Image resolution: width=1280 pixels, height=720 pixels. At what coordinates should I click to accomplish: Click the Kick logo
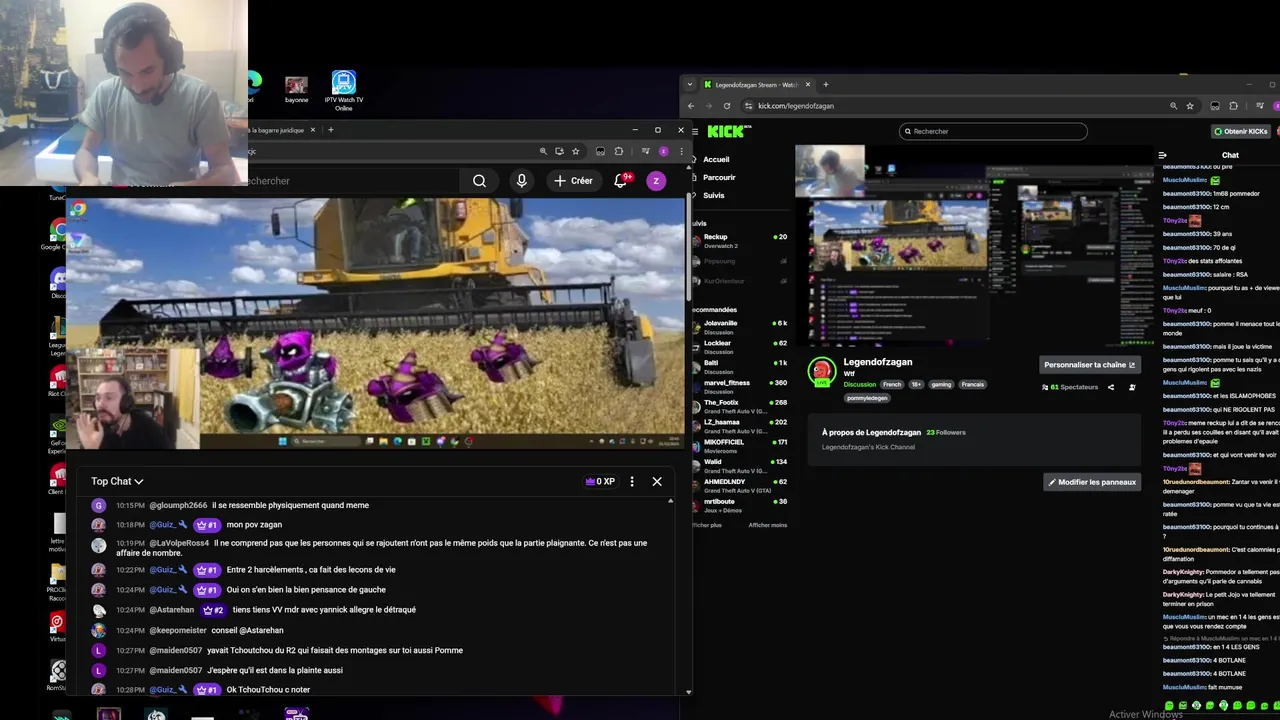727,131
